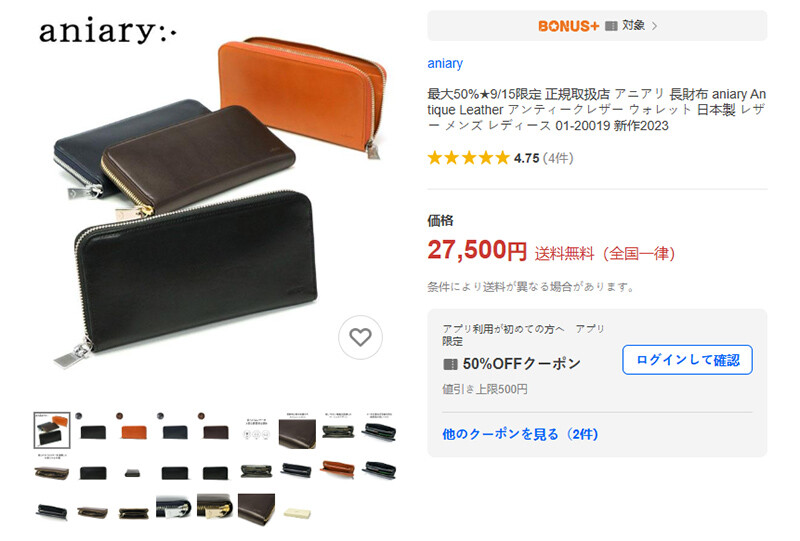Click the ログインして確認 button
The image size is (800, 541).
(x=687, y=360)
